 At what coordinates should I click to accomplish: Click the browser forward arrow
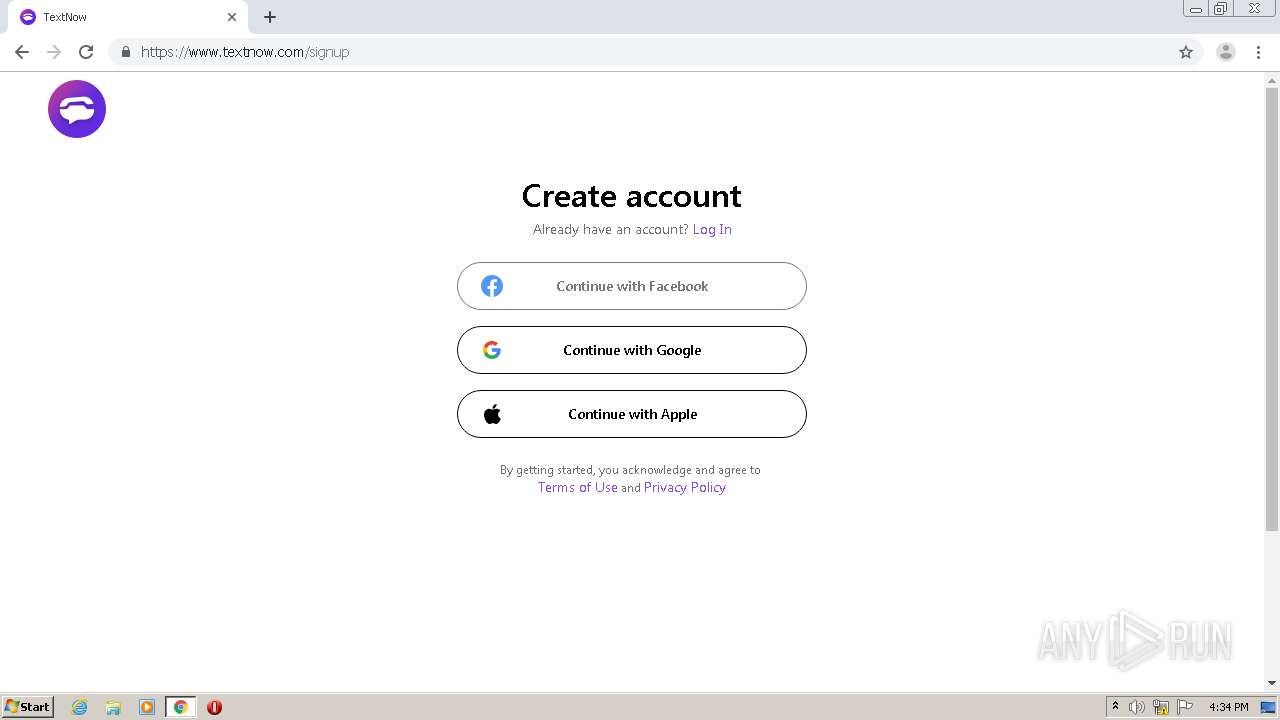tap(54, 52)
